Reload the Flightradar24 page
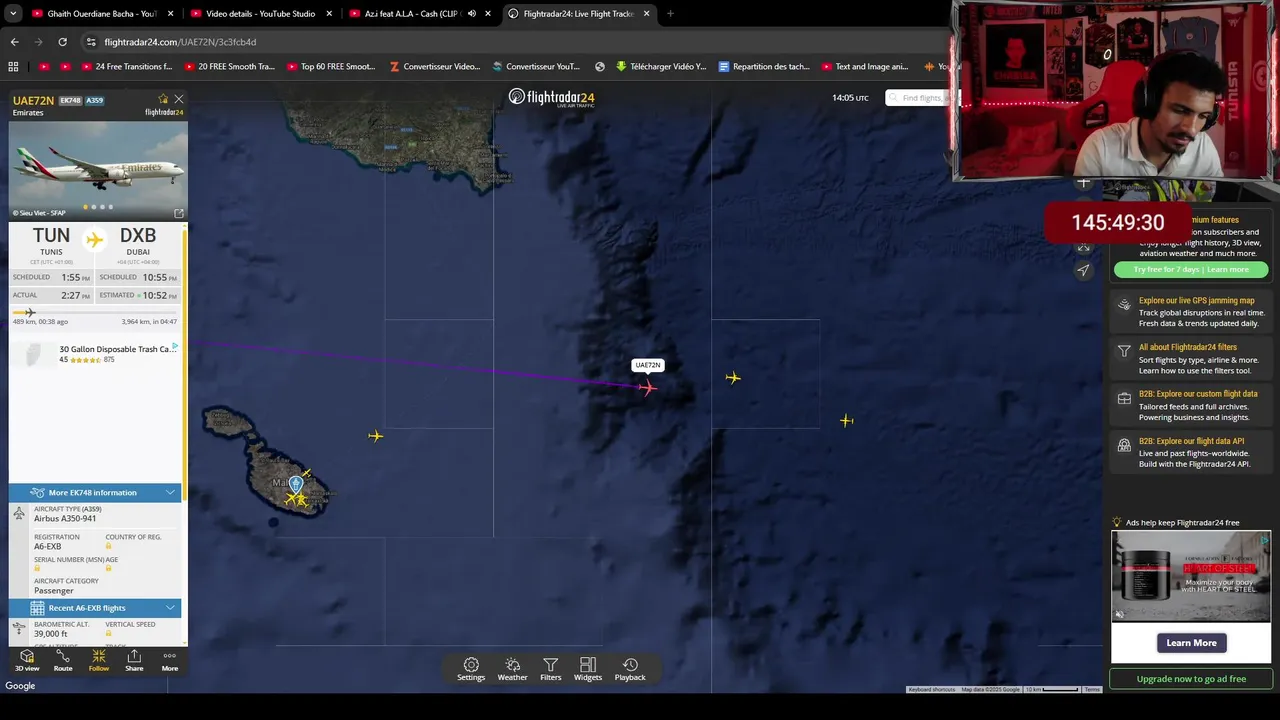The width and height of the screenshot is (1280, 720). coord(62,42)
